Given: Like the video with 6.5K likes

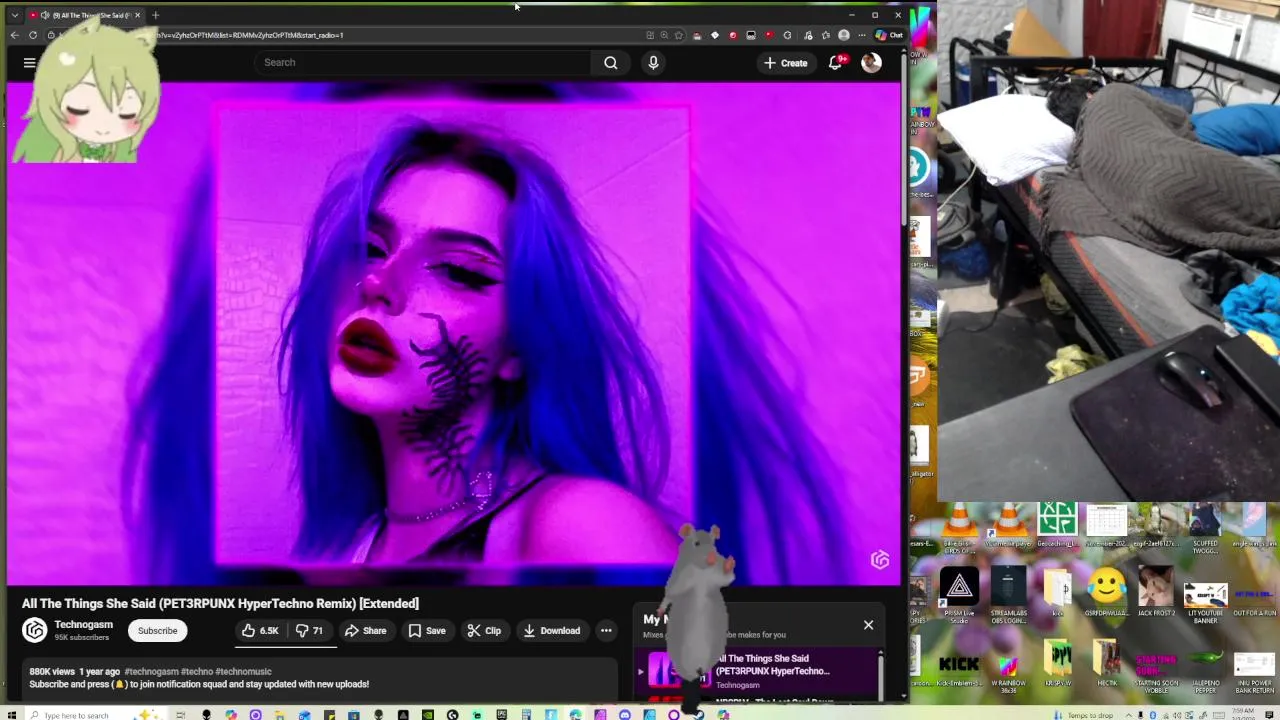Looking at the screenshot, I should [259, 631].
